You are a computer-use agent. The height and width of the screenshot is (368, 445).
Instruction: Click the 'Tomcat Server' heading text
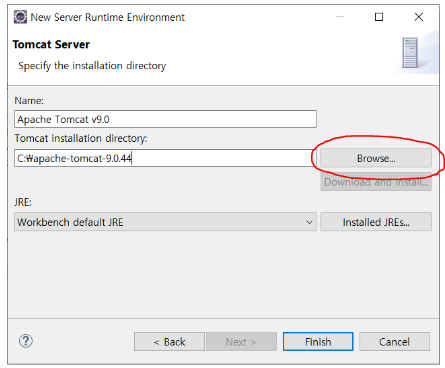click(51, 44)
